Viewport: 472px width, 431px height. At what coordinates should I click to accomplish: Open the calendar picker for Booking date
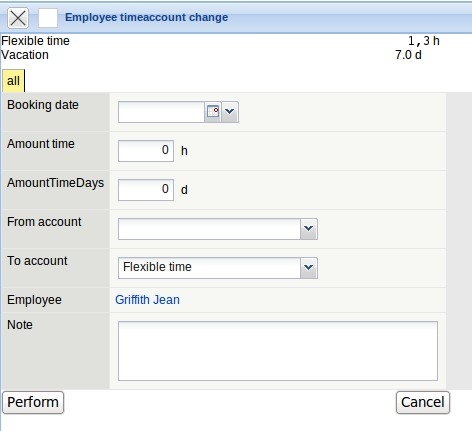(213, 112)
